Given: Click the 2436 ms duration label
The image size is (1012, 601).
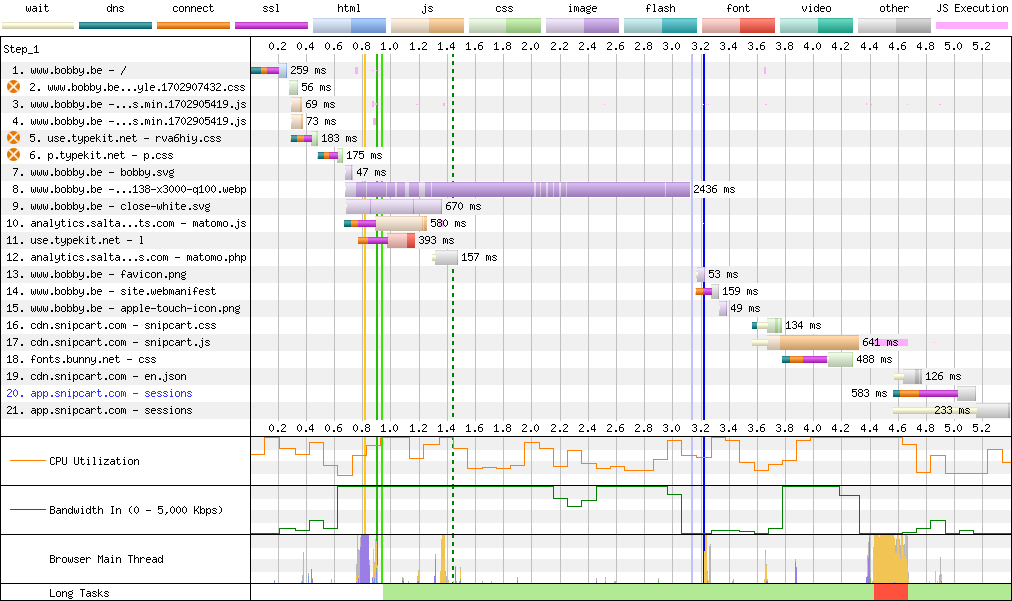Looking at the screenshot, I should pyautogui.click(x=714, y=189).
